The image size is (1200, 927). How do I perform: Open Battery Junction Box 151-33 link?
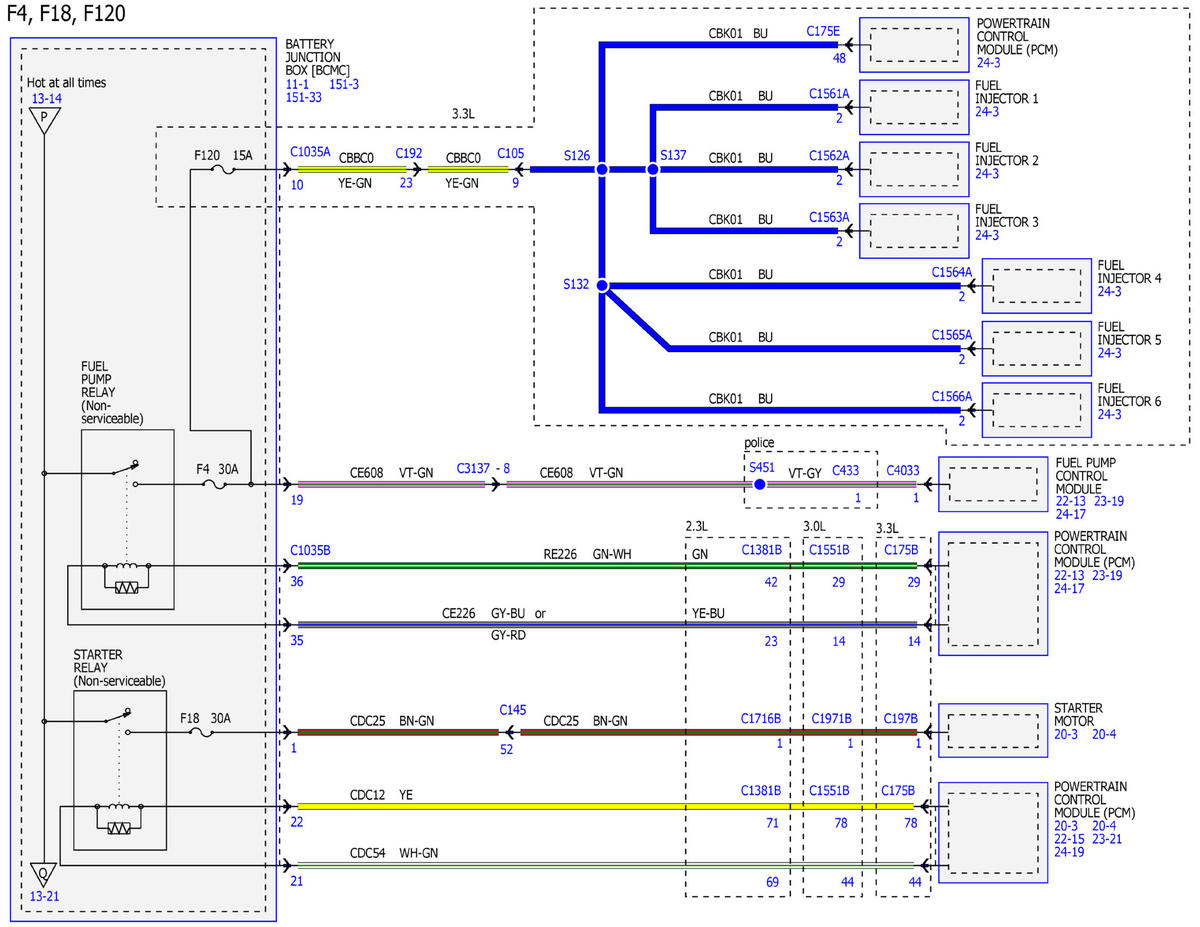tap(304, 98)
